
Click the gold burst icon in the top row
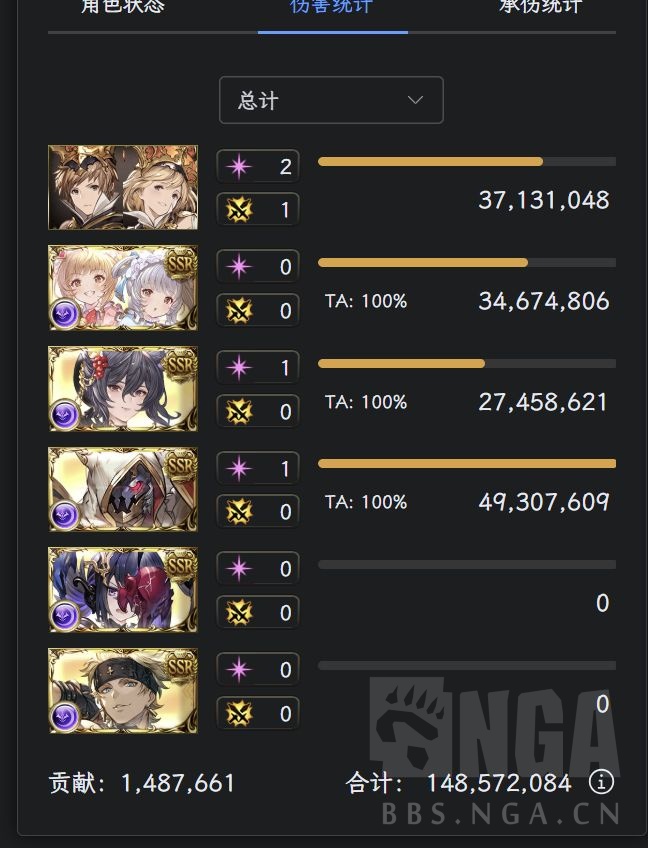pos(239,210)
